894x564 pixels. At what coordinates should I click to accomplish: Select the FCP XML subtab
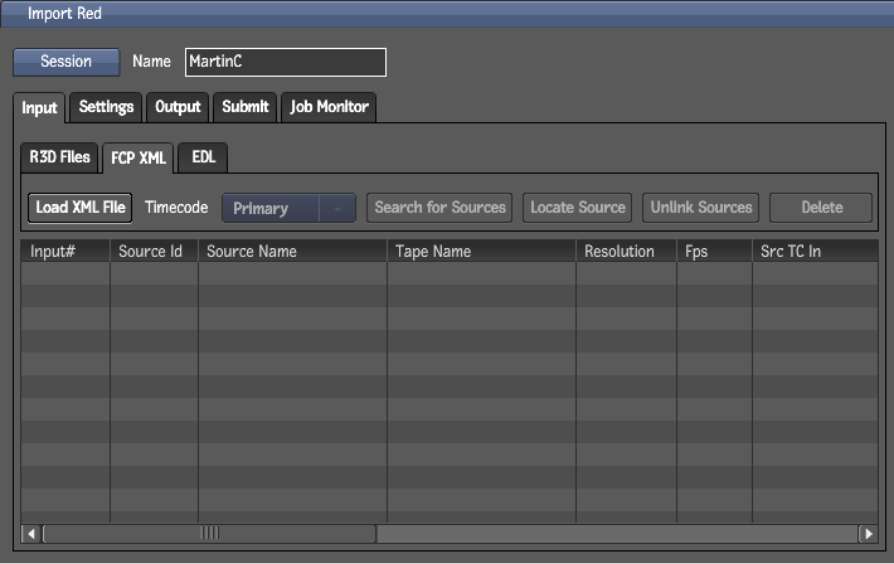pyautogui.click(x=138, y=158)
